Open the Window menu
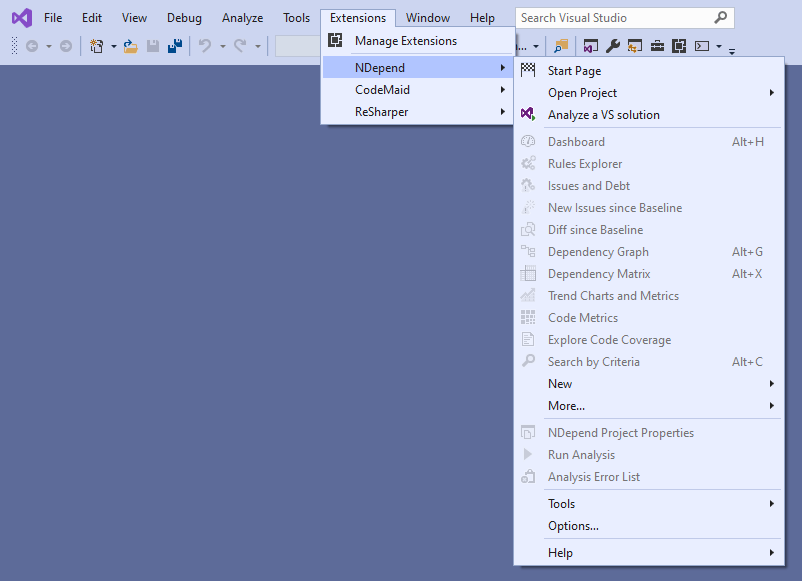802x581 pixels. (428, 18)
